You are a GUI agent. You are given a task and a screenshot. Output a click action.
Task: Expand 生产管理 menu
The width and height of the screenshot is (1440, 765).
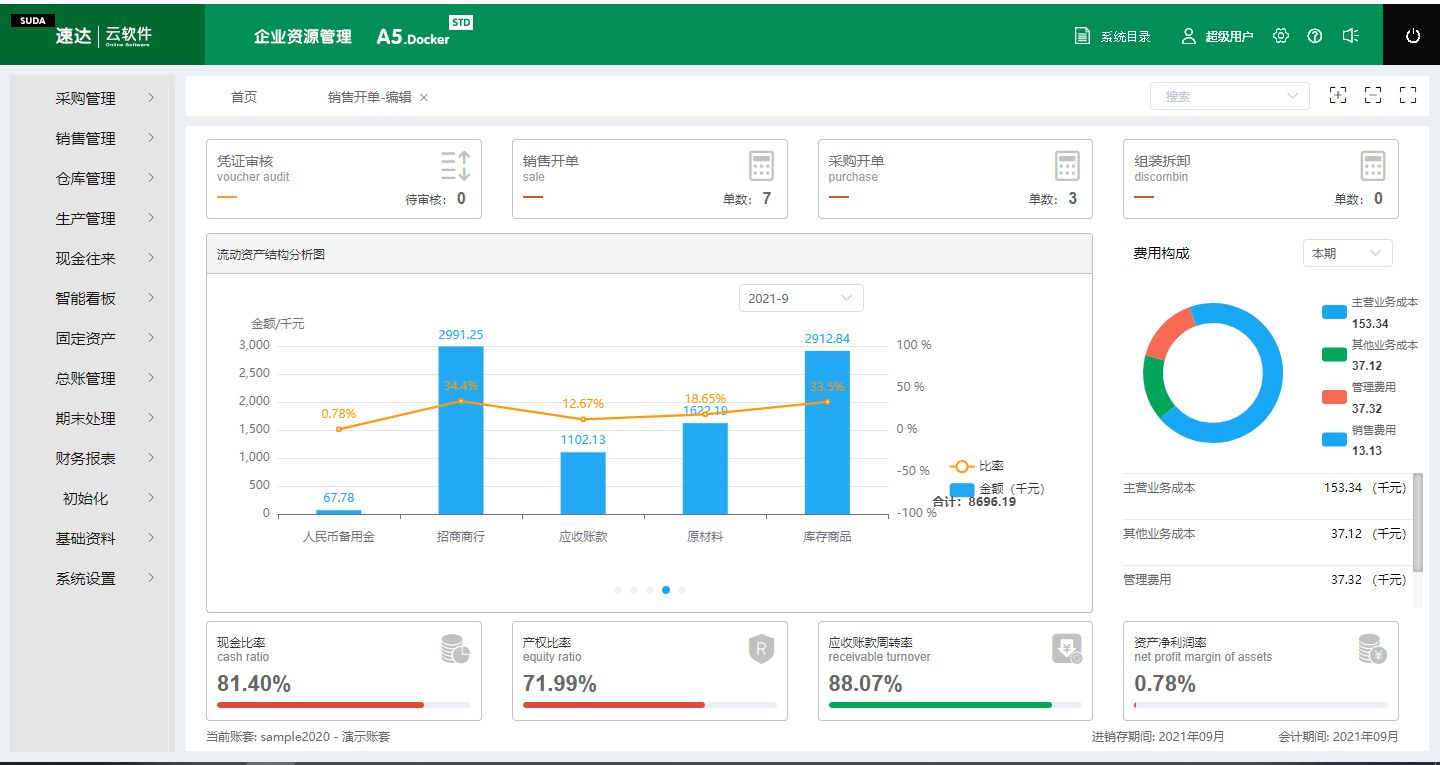pyautogui.click(x=93, y=218)
